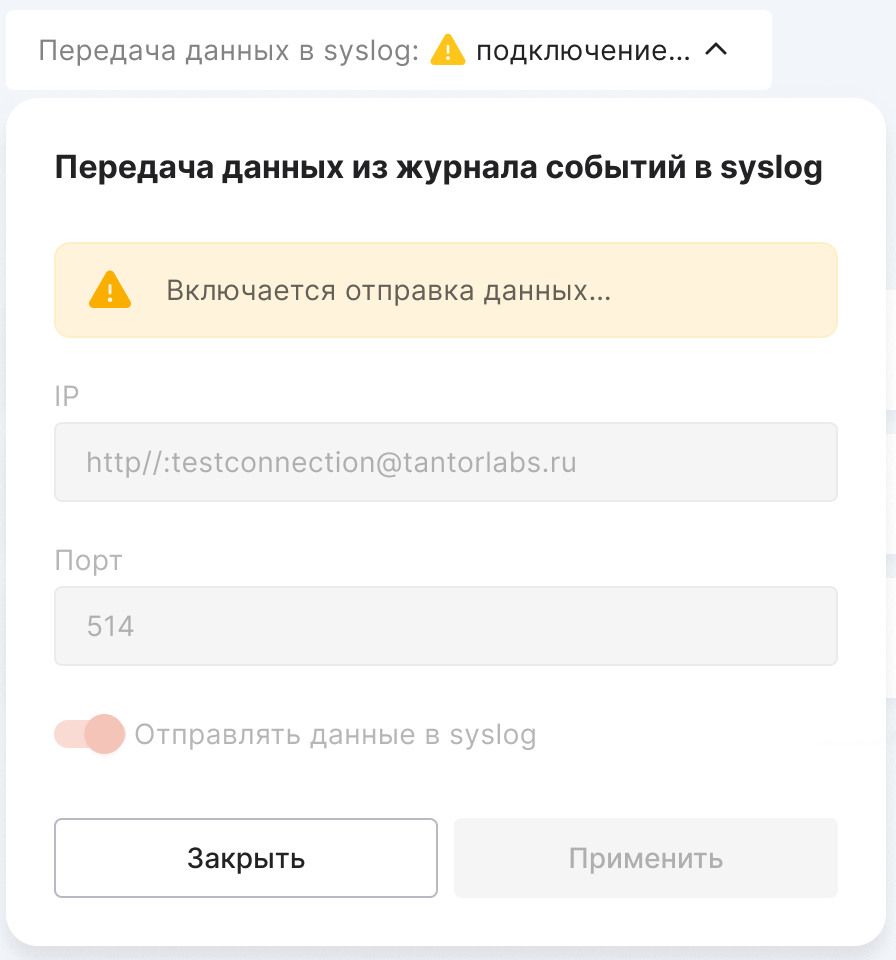This screenshot has height=960, width=896.
Task: Toggle the 'Отправлять данные в syslog' switch
Action: point(89,735)
